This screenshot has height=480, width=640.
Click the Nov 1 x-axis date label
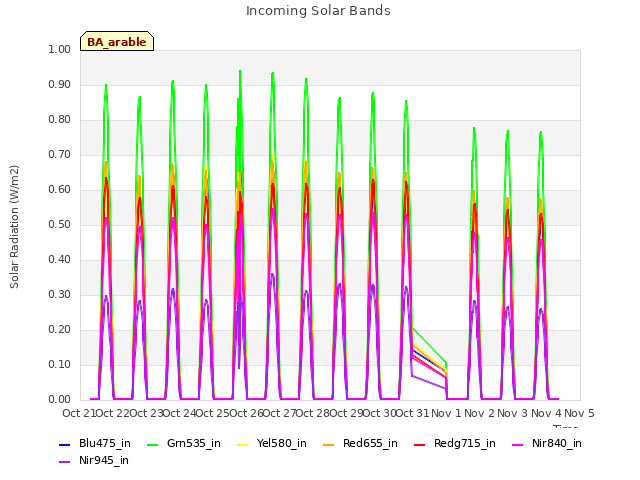point(446,413)
